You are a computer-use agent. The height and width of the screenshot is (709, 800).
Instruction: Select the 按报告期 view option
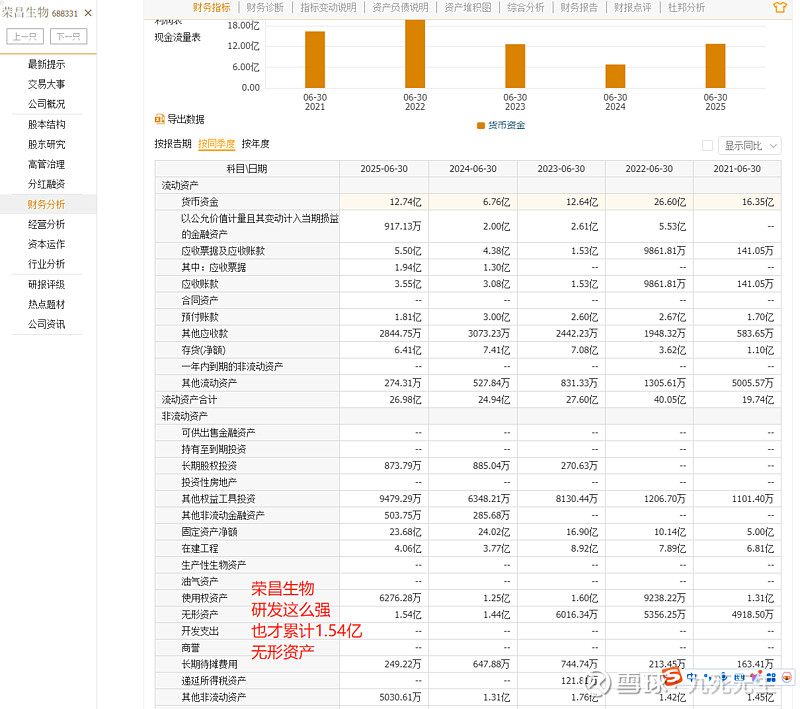pos(173,144)
